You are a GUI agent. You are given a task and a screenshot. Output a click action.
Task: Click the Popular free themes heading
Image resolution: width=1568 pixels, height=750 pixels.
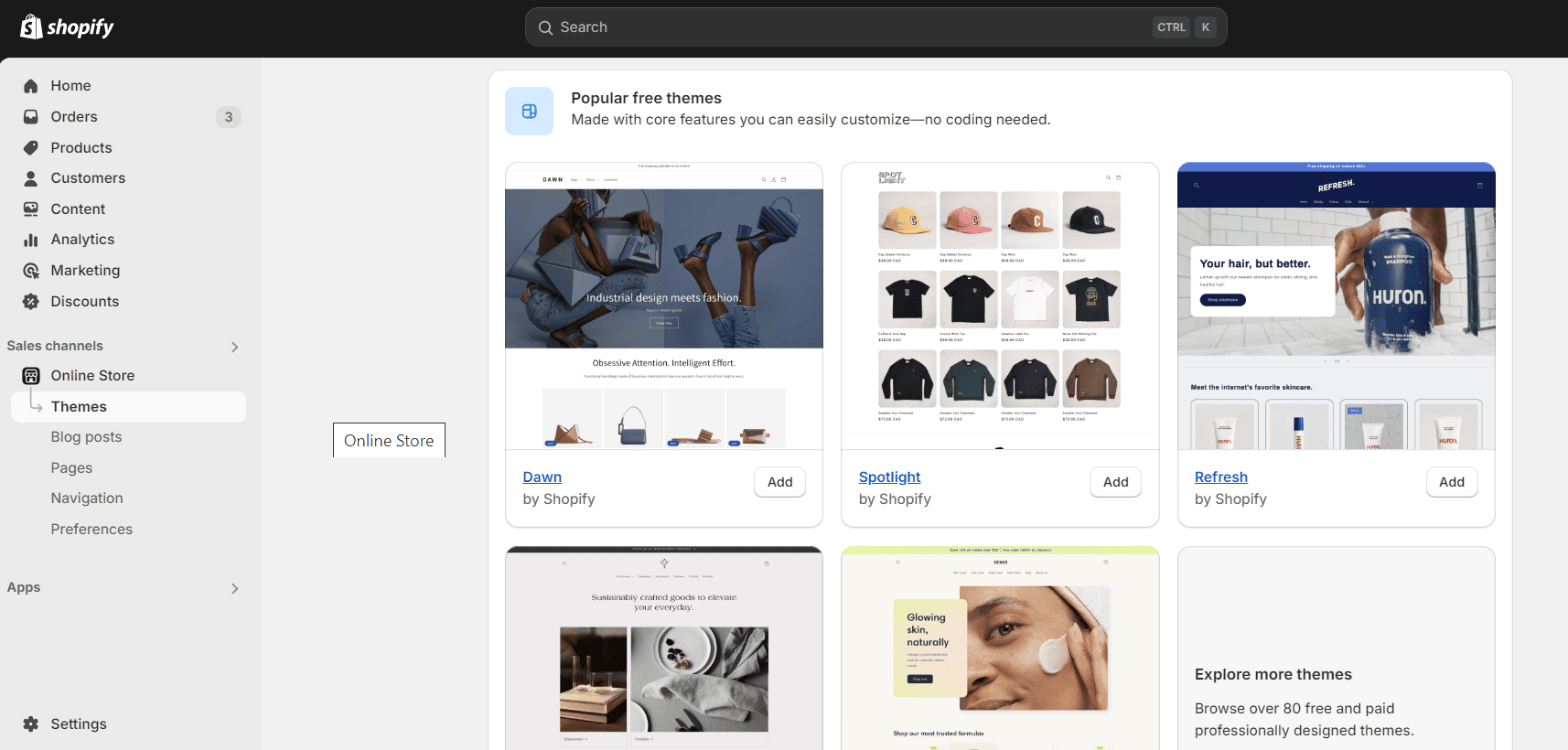646,98
